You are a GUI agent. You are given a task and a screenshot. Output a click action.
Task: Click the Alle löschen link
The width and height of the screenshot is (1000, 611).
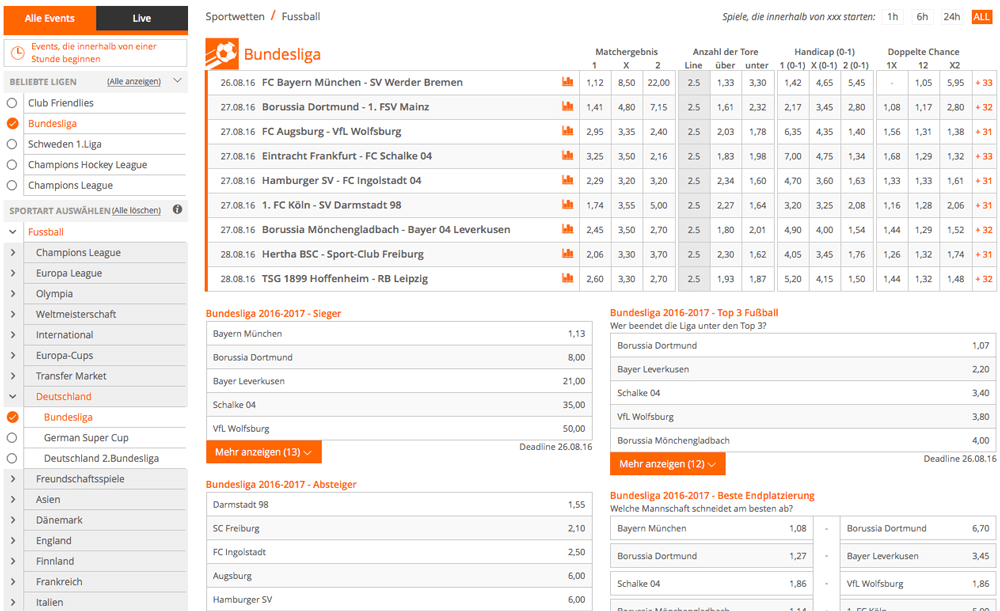click(136, 210)
